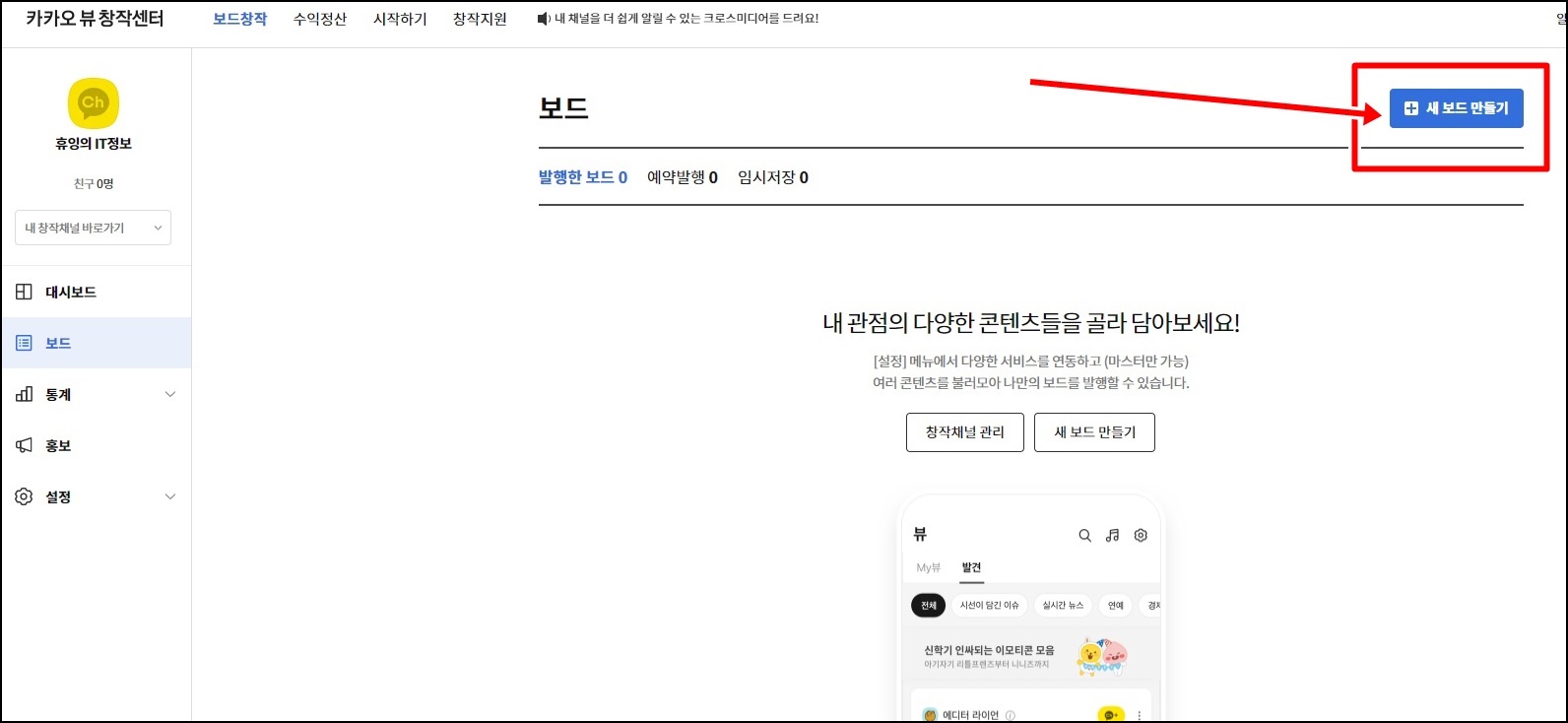Switch to the 발행한 보드 tab

click(583, 177)
